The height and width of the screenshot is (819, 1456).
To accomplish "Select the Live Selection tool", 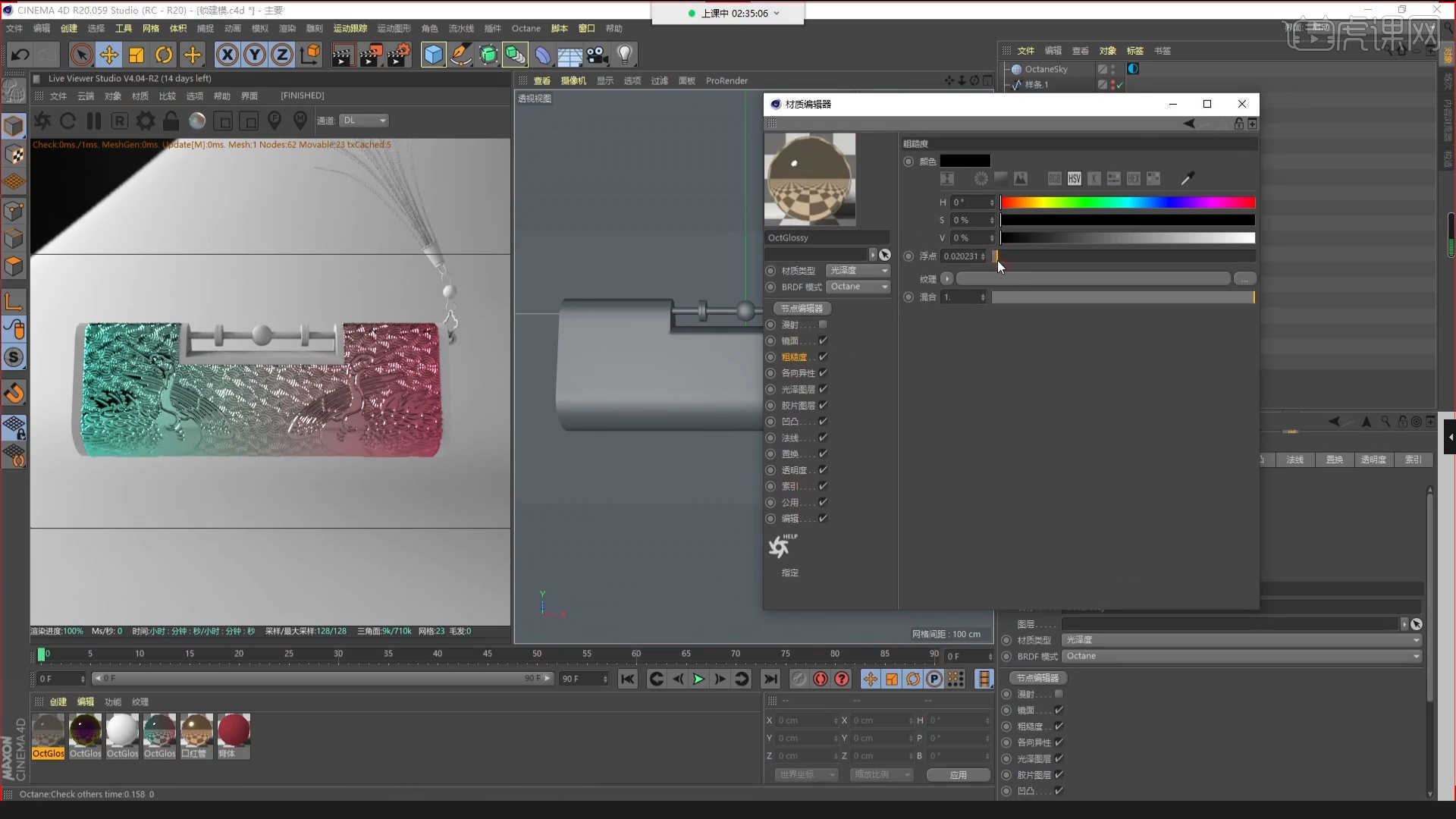I will click(x=81, y=55).
